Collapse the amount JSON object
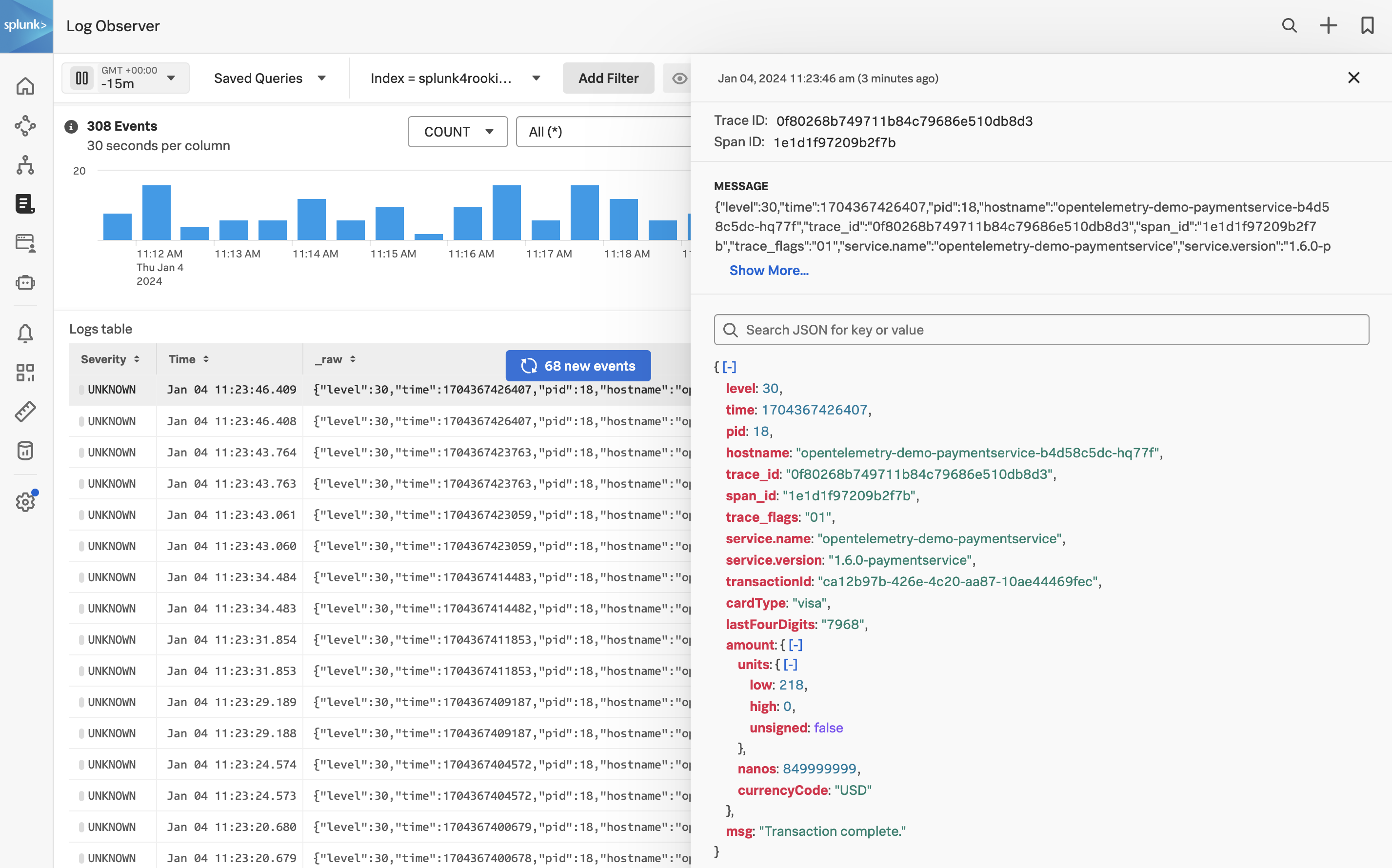Image resolution: width=1392 pixels, height=868 pixels. [795, 645]
